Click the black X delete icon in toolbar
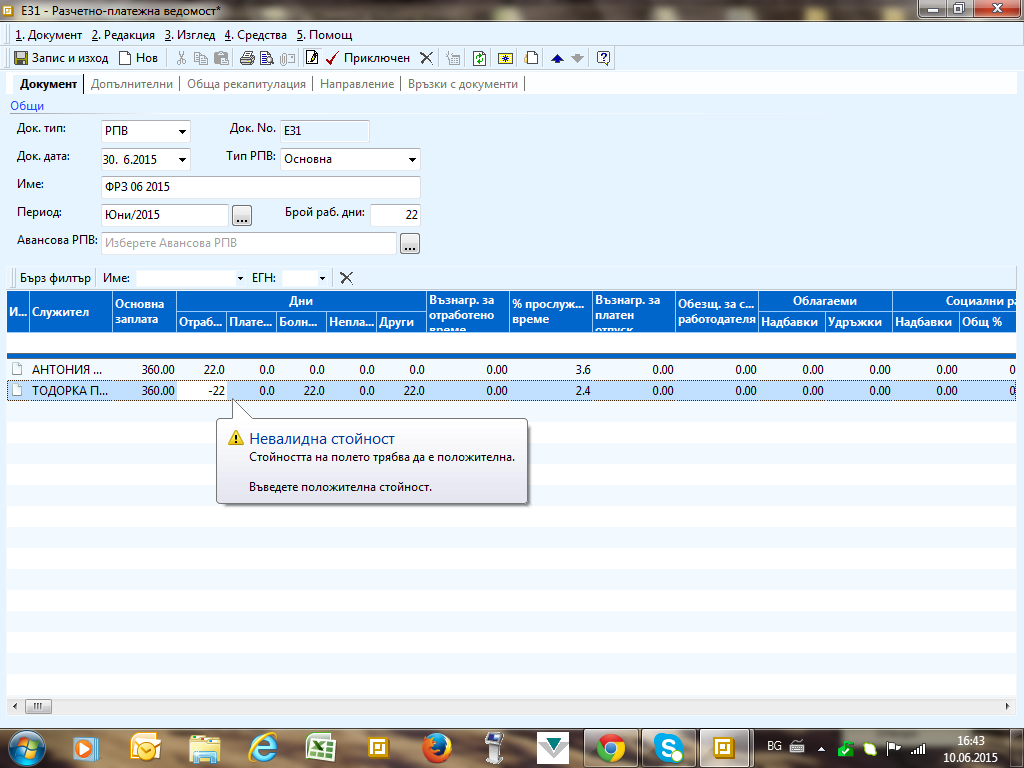1024x768 pixels. [426, 58]
